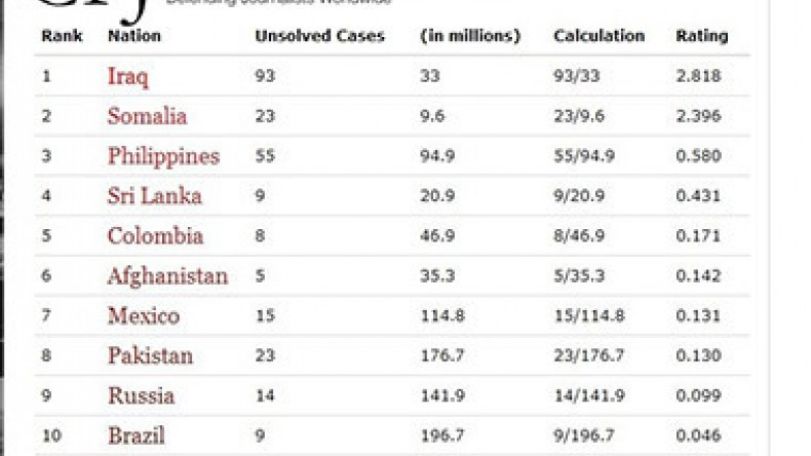Click the Nation column header

(x=134, y=36)
